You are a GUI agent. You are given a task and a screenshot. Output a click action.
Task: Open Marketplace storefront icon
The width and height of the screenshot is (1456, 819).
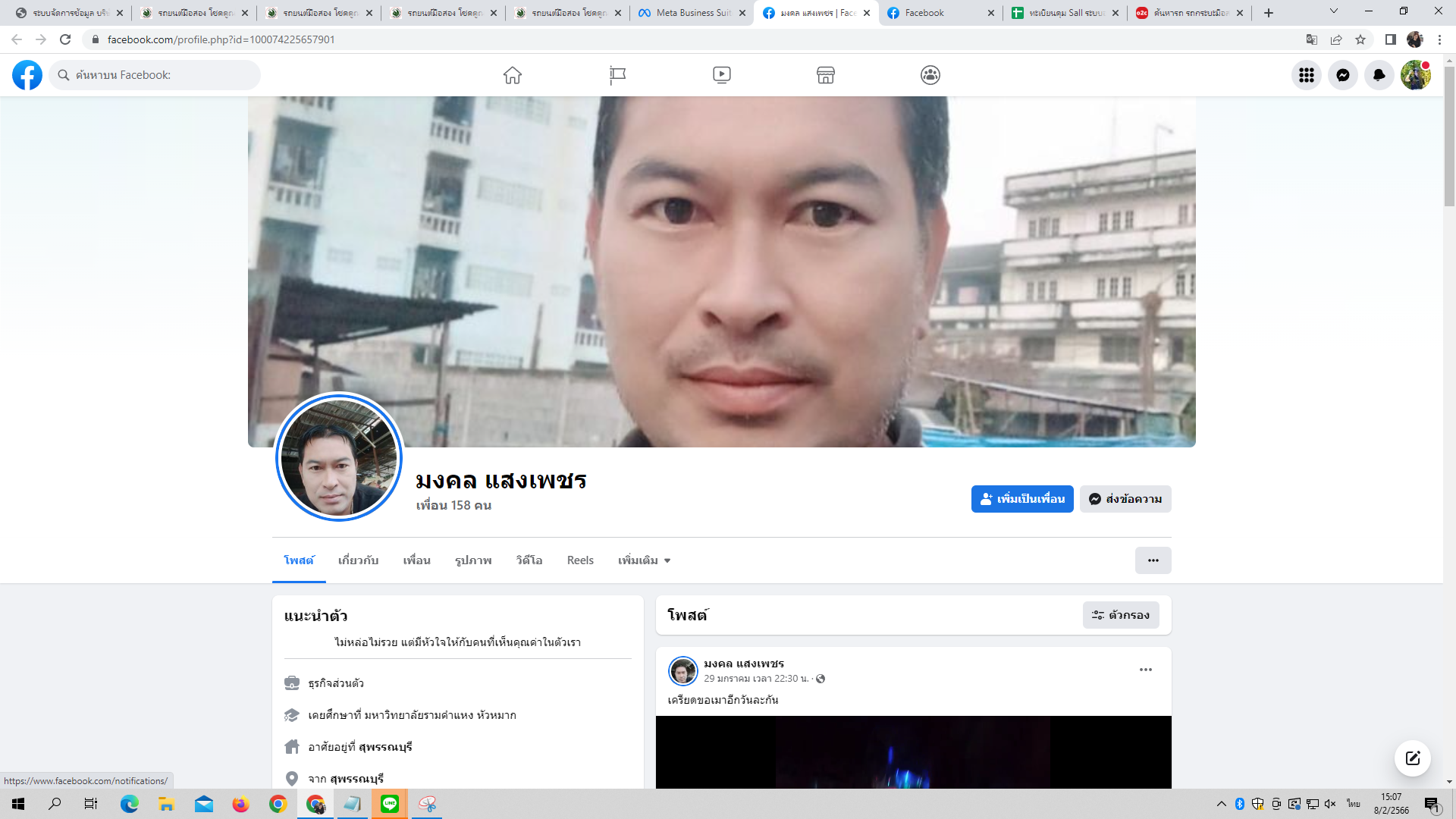[x=826, y=75]
